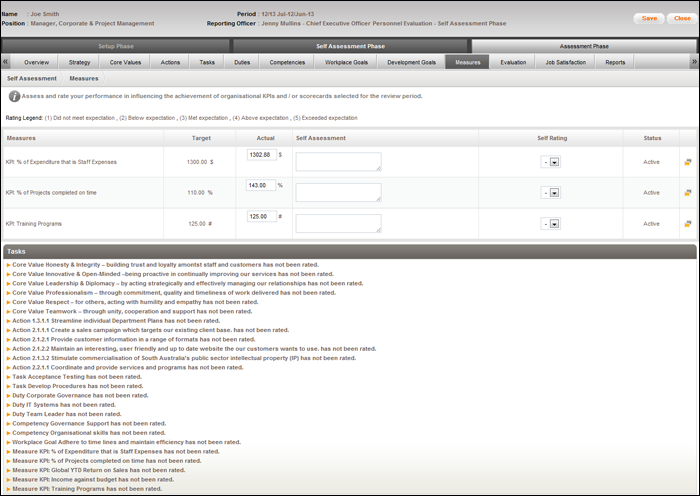Switch to the Reports tab
700x496 pixels.
tap(615, 63)
